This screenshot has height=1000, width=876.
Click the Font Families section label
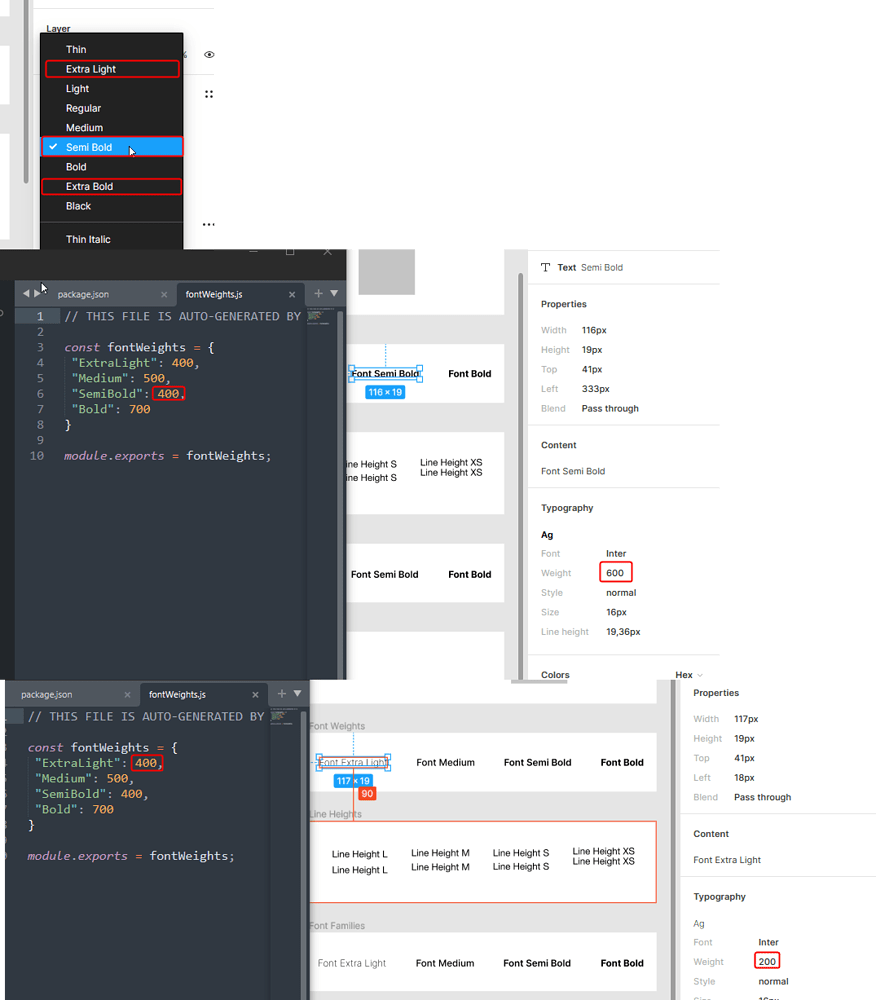click(337, 925)
